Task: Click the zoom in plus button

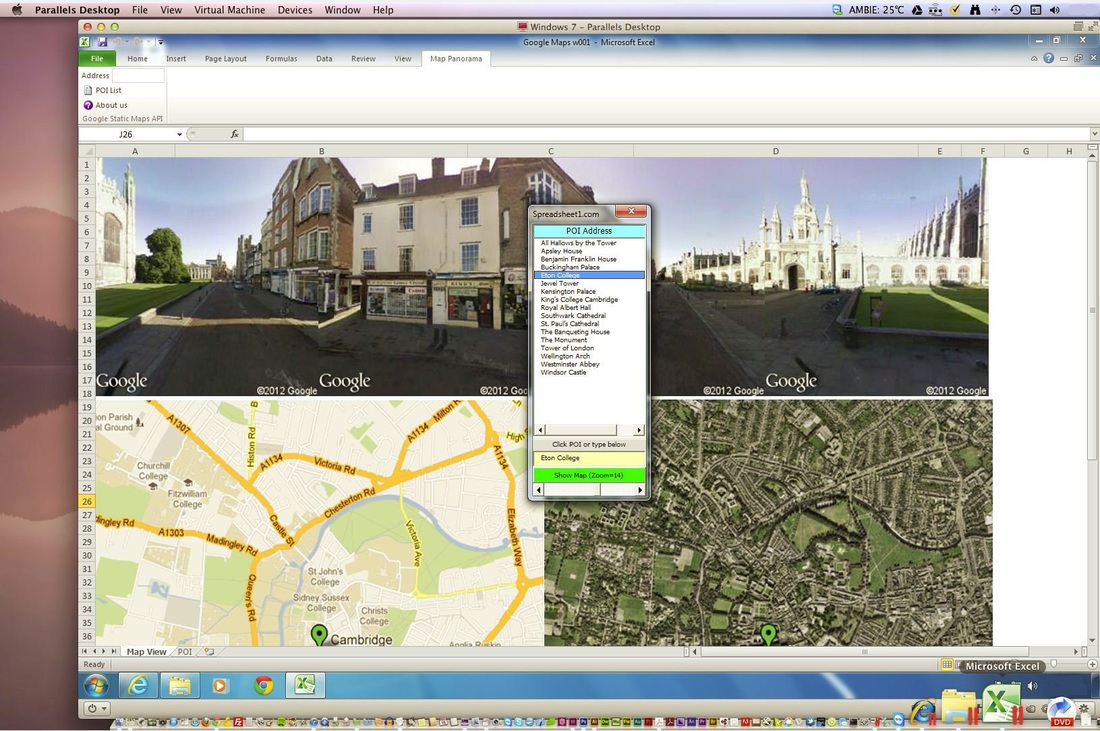Action: pyautogui.click(x=1092, y=664)
